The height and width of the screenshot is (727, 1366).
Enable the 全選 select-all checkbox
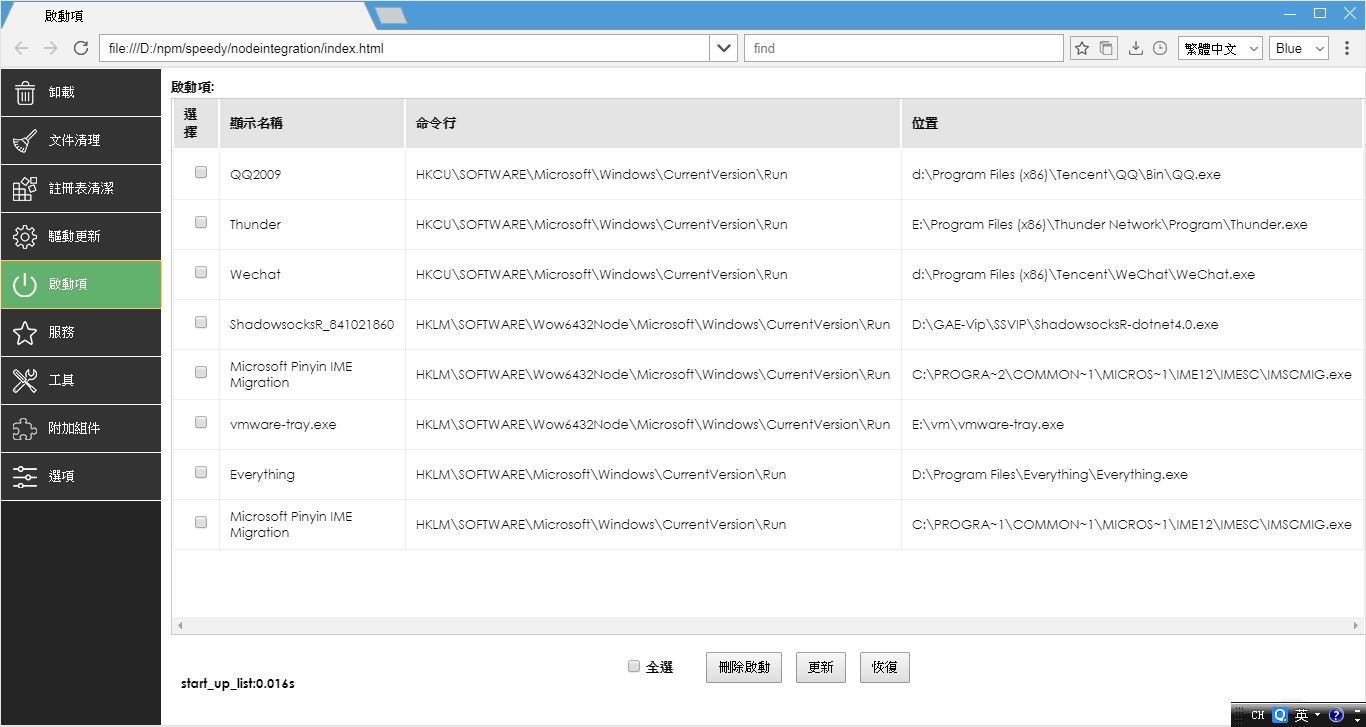pyautogui.click(x=634, y=666)
